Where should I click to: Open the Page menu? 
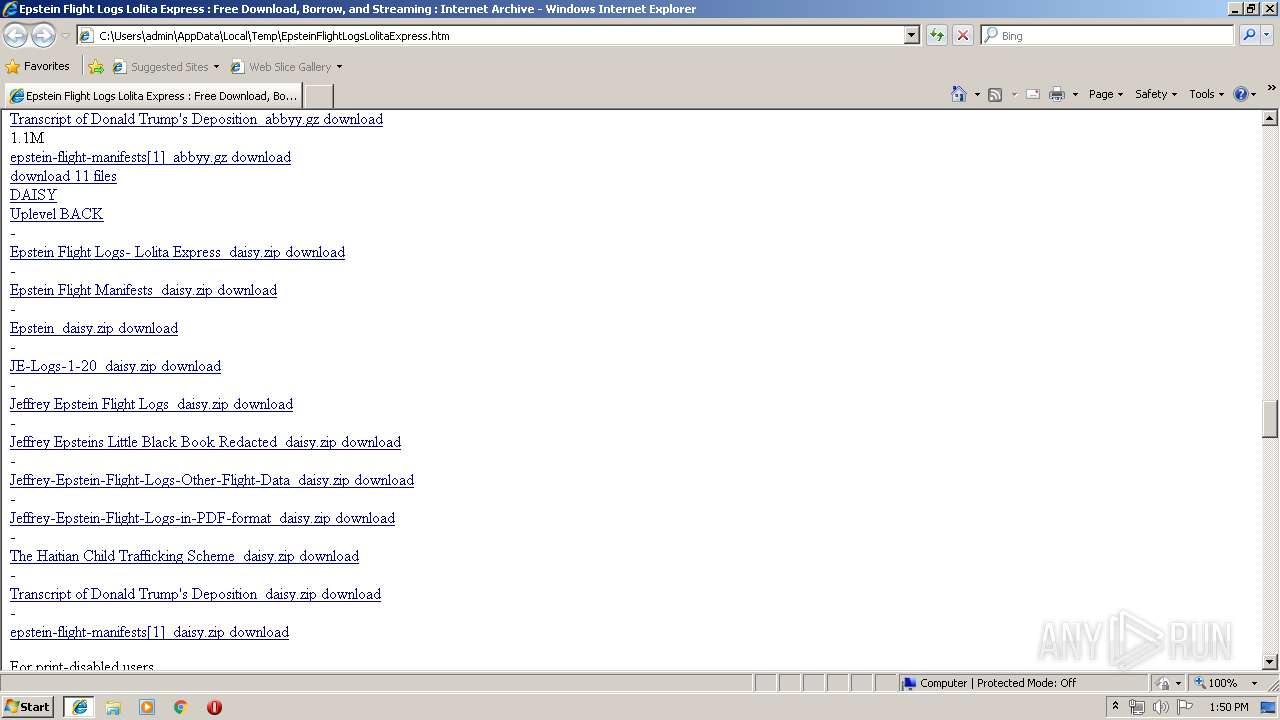pyautogui.click(x=1105, y=94)
